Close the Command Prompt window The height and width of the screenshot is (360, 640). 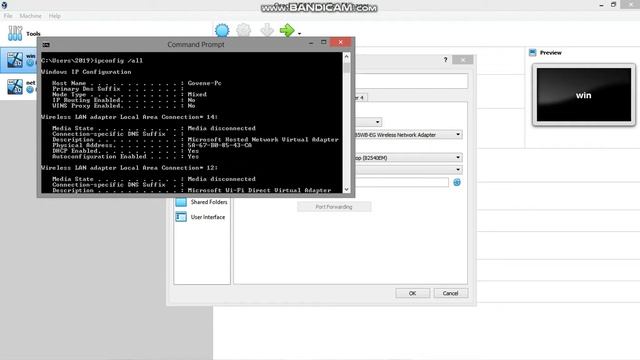pos(340,42)
